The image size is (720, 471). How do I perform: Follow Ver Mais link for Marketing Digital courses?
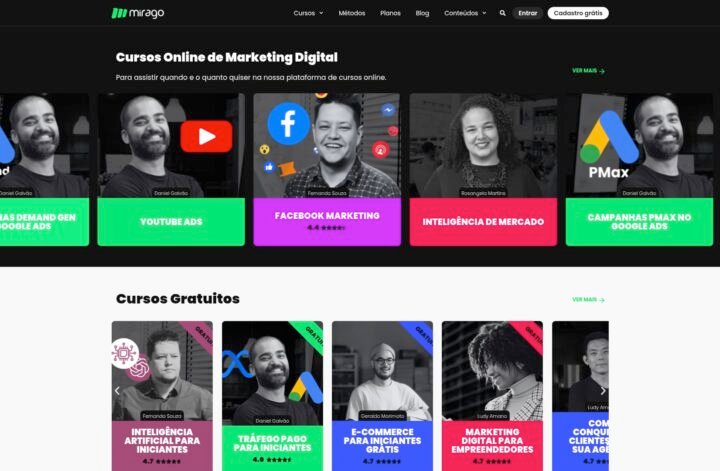coord(588,71)
